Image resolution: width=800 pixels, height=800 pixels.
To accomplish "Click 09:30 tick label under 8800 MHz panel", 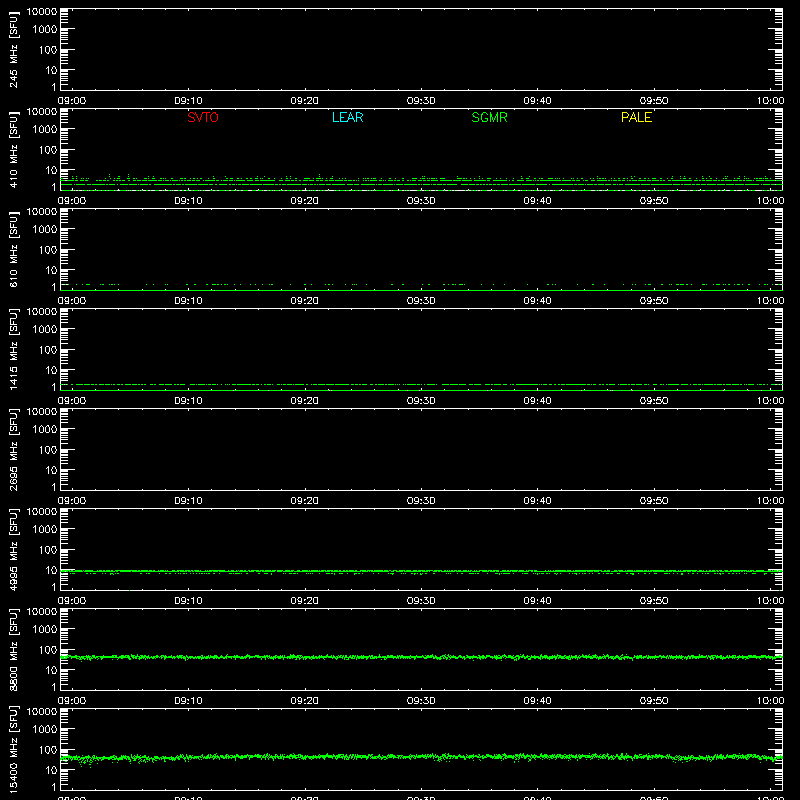I will coord(421,701).
